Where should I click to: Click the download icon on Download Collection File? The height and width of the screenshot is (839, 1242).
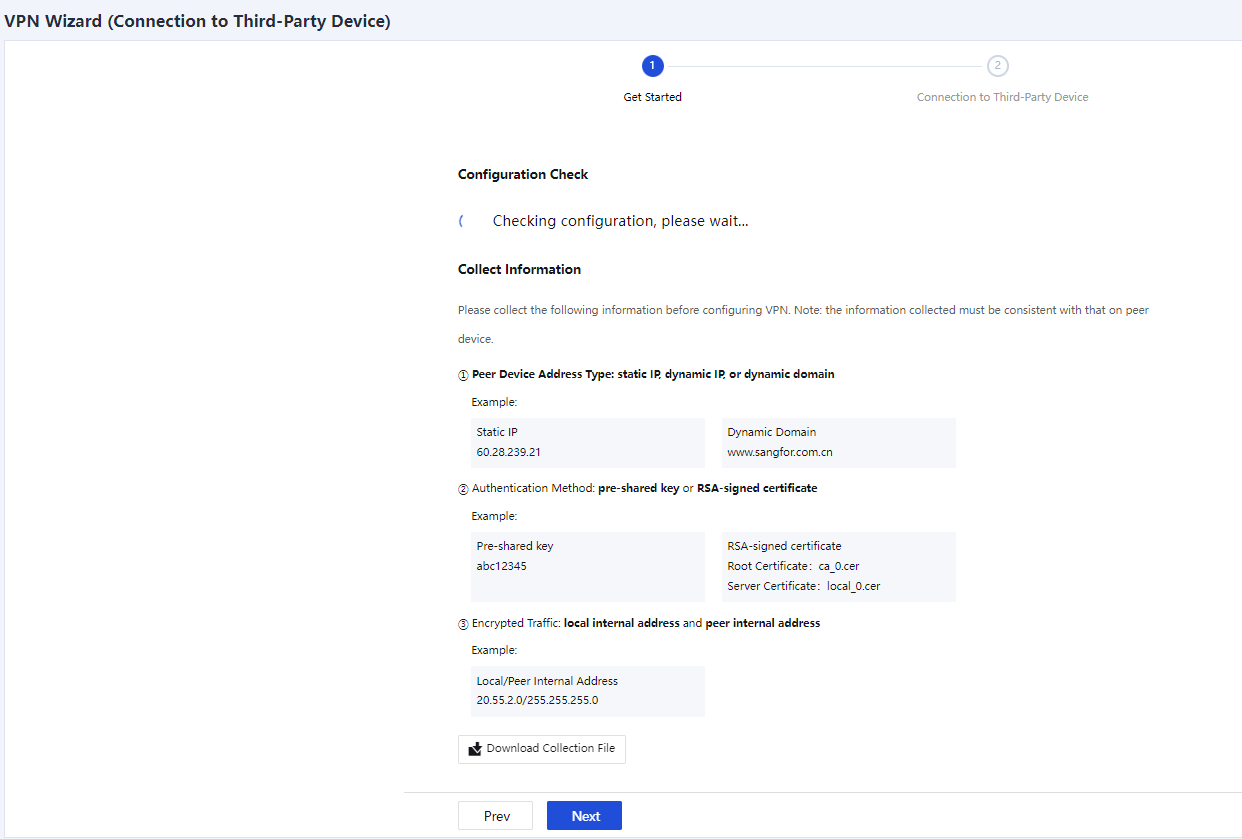click(x=475, y=749)
